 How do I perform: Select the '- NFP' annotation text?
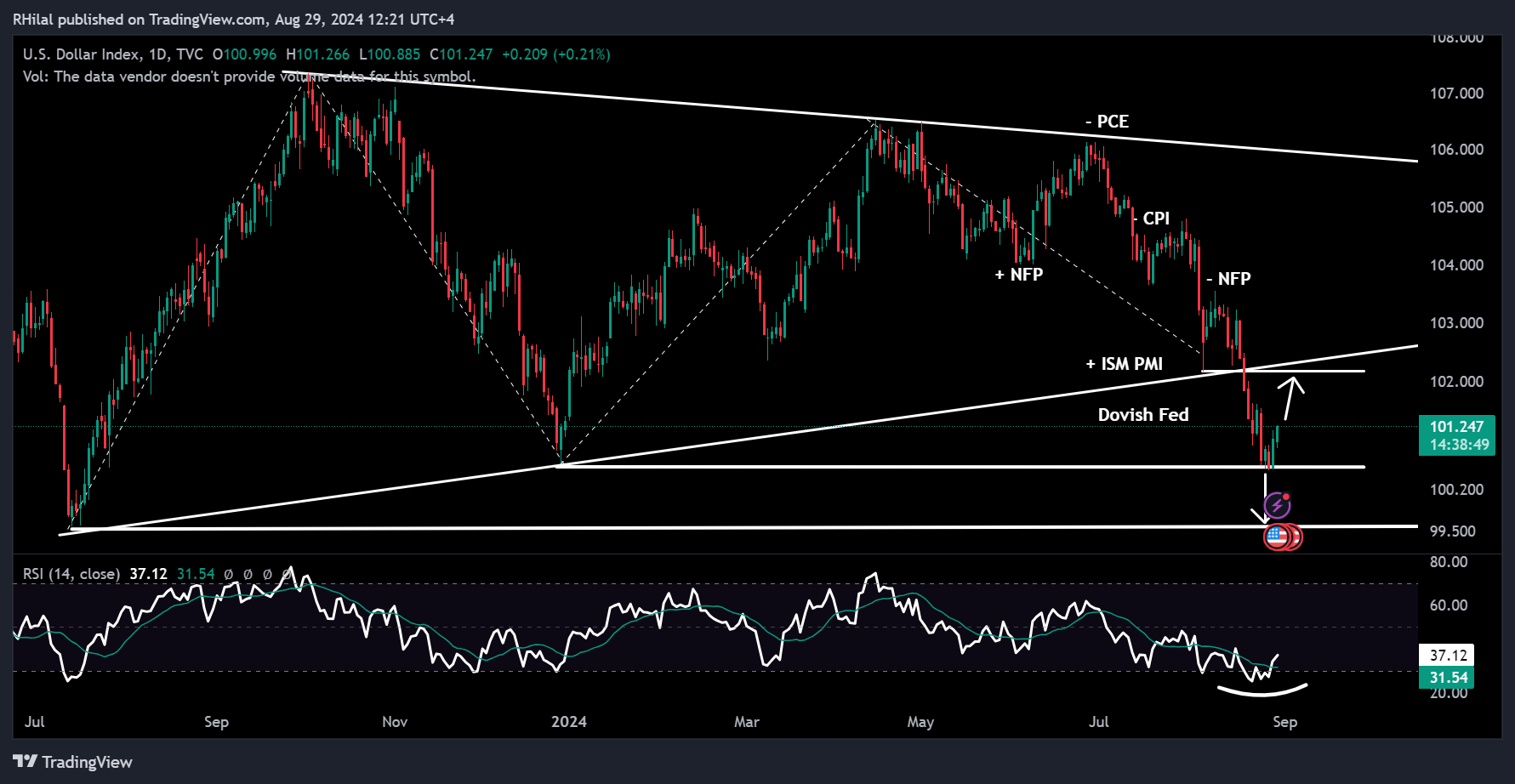click(x=1229, y=279)
